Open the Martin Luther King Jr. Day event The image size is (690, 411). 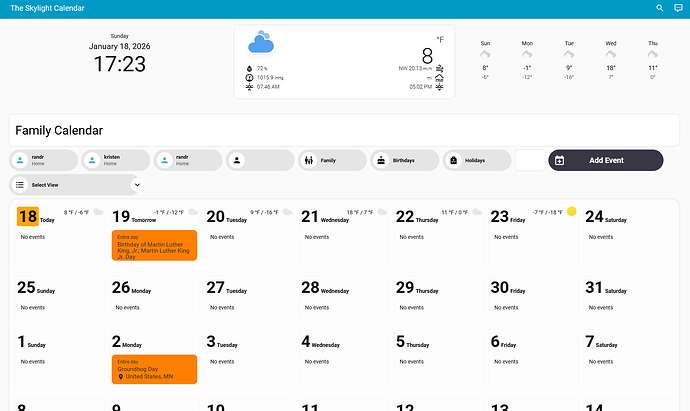(x=154, y=246)
